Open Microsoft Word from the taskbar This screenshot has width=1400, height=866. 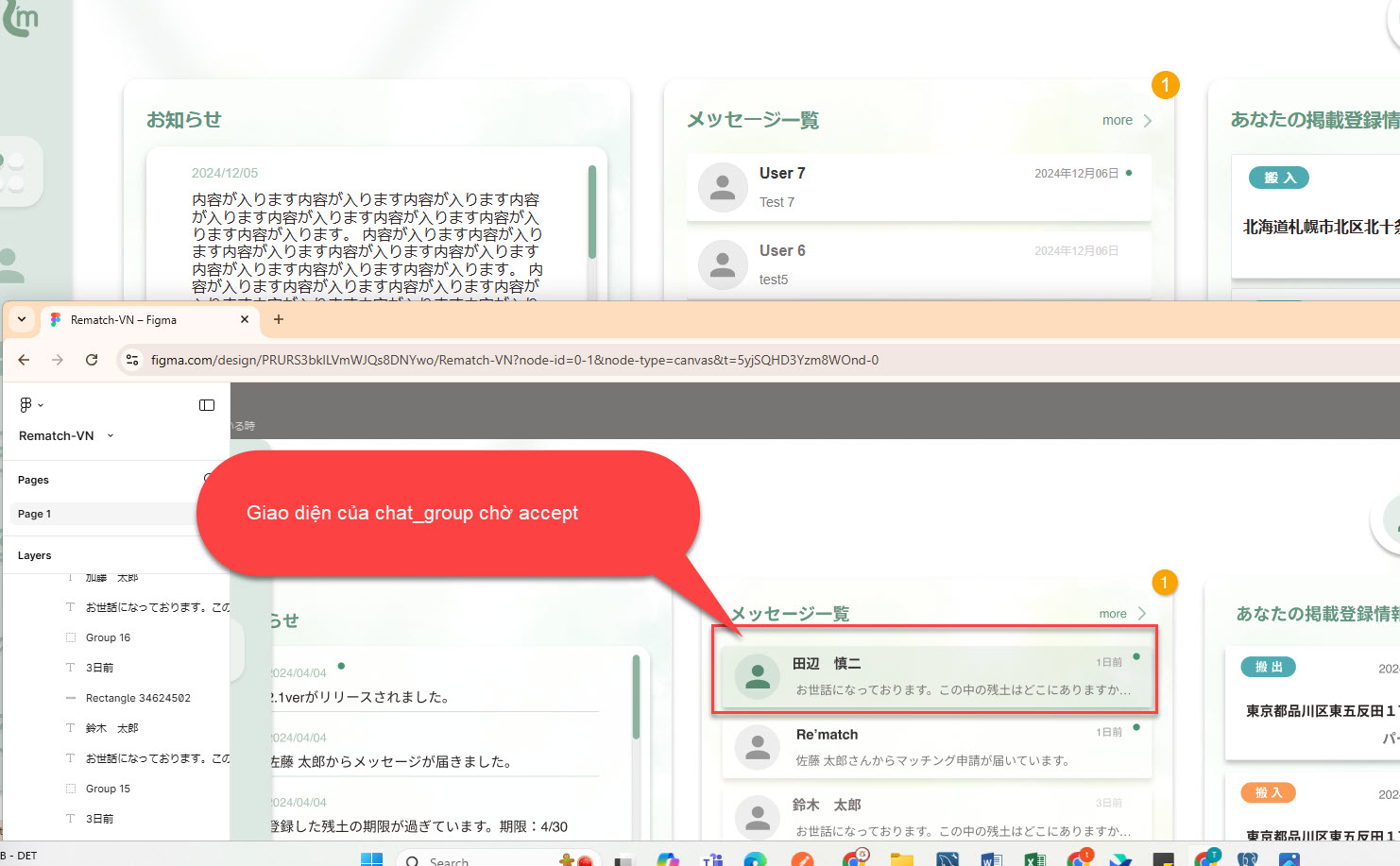tap(991, 858)
